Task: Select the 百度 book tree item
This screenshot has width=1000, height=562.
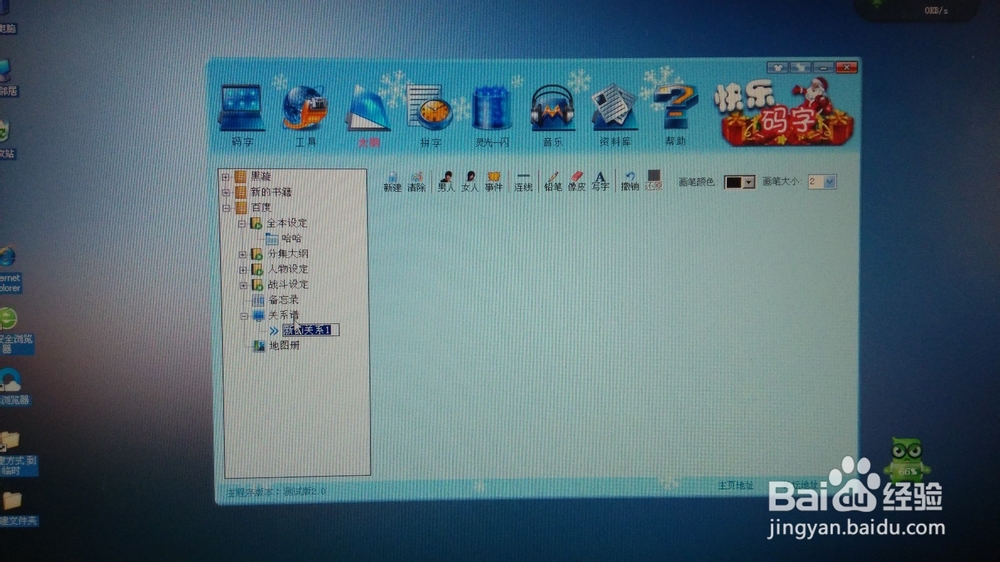Action: [261, 207]
